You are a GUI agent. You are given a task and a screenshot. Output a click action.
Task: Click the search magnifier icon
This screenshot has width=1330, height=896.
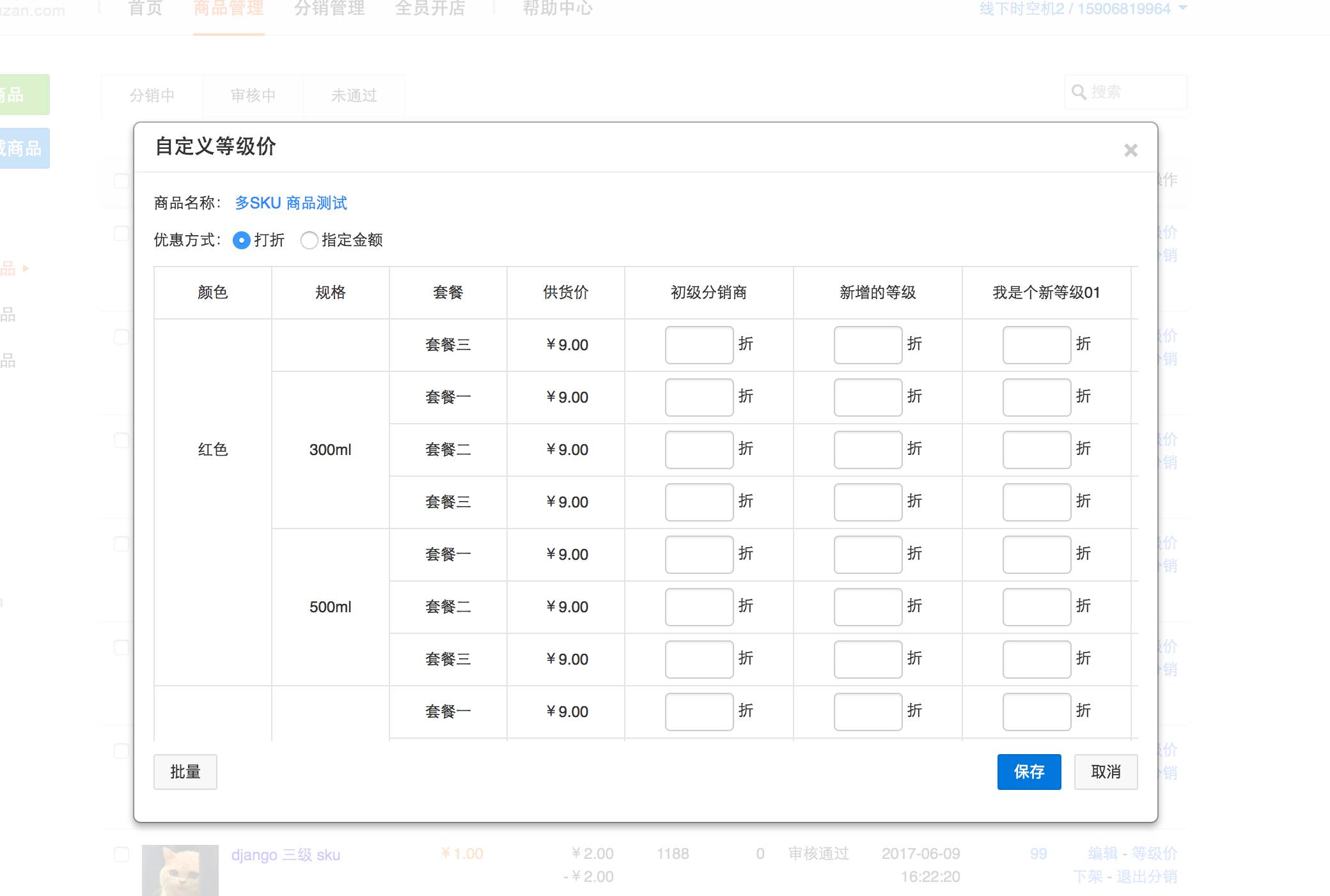point(1079,92)
